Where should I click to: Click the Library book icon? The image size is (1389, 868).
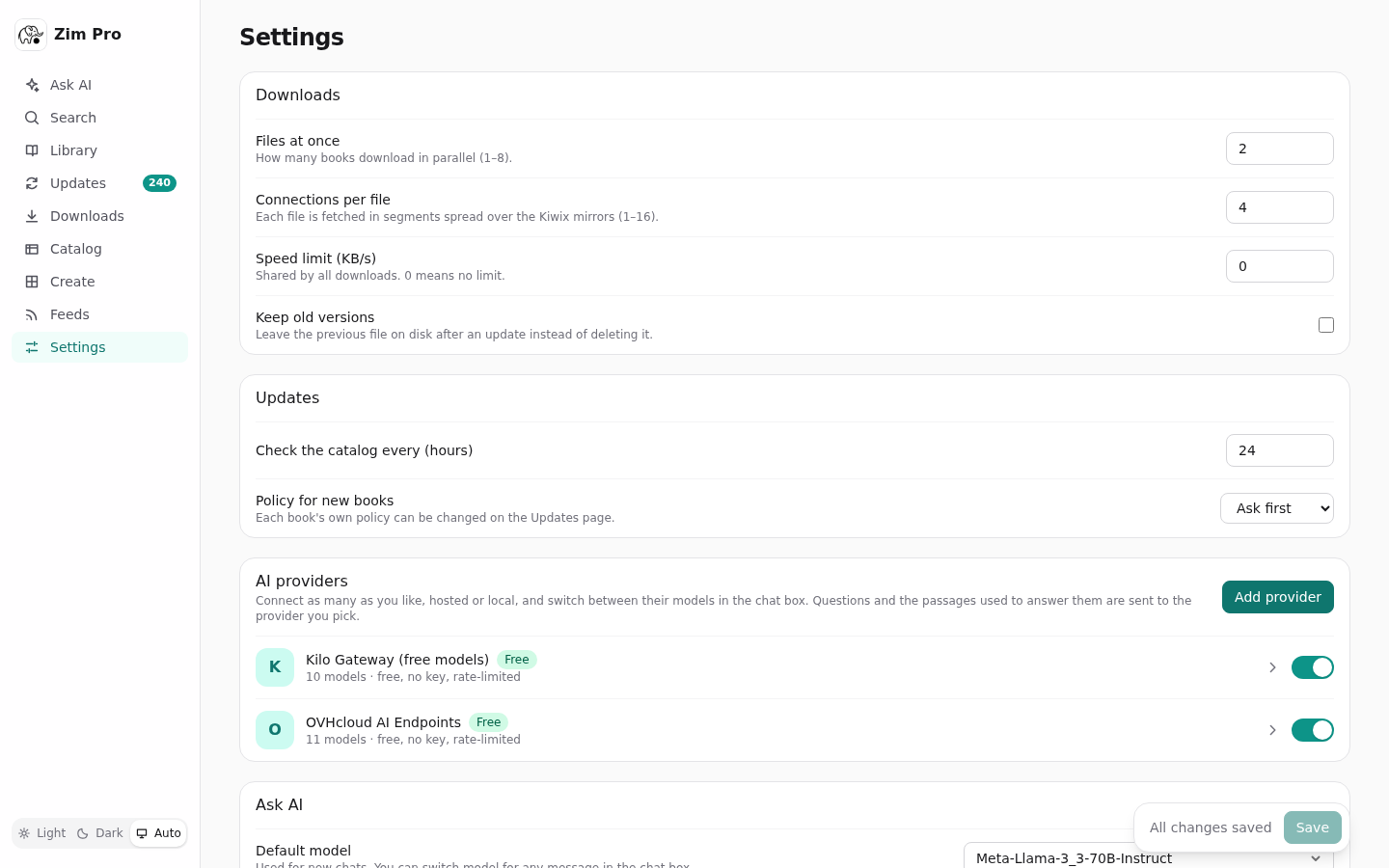(x=32, y=150)
